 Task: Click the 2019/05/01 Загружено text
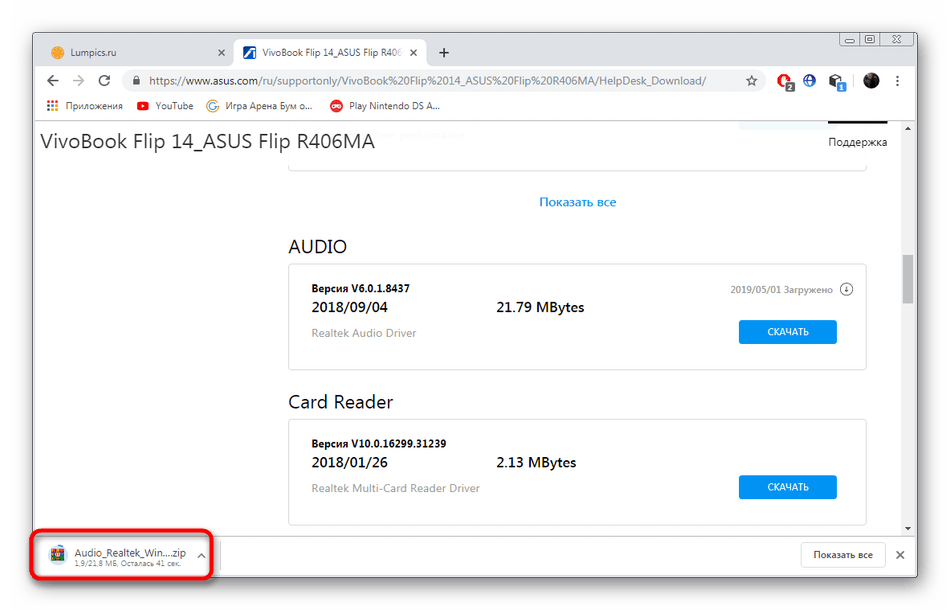tap(781, 290)
